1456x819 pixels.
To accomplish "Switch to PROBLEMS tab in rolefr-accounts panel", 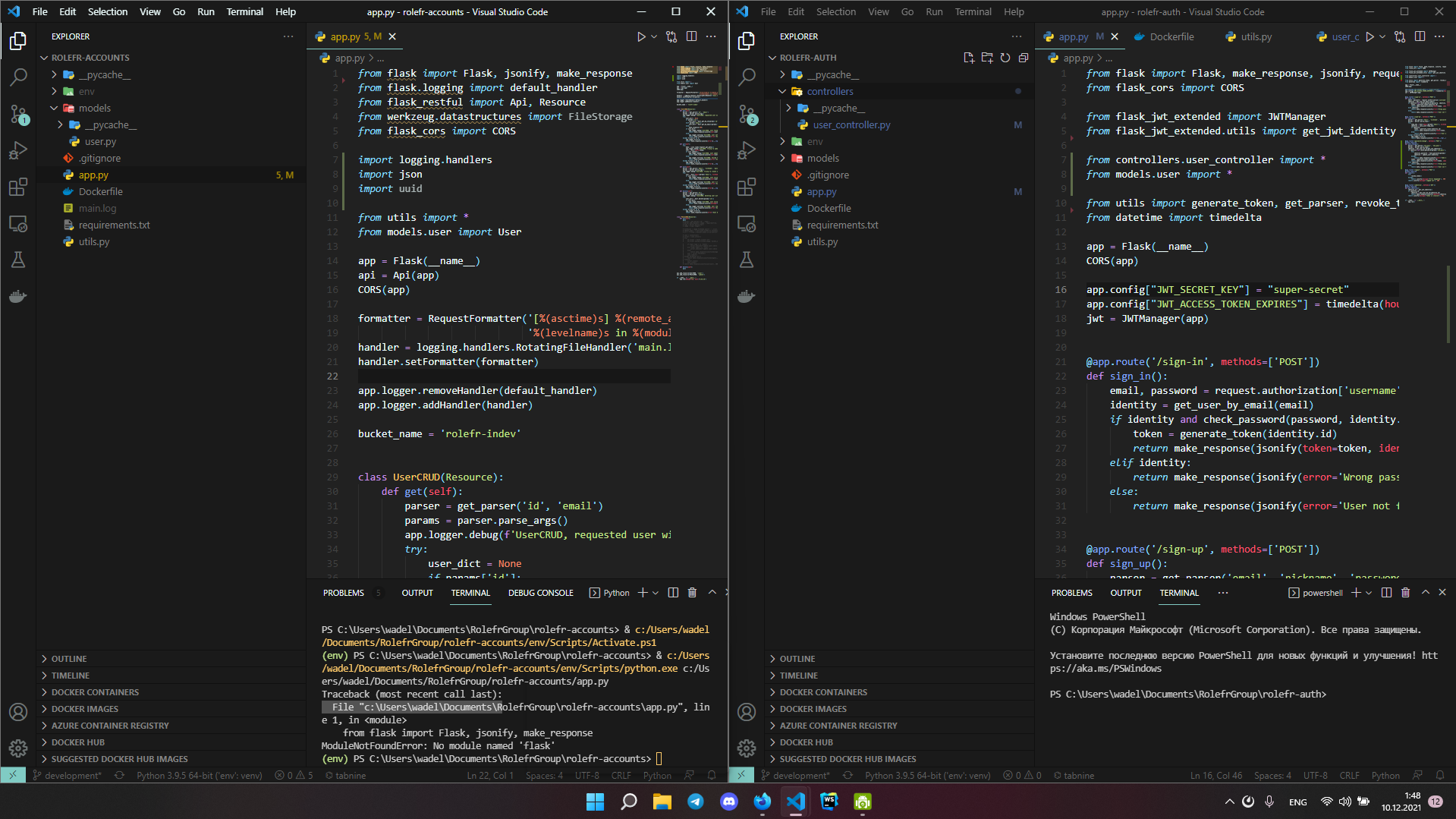I will [344, 593].
